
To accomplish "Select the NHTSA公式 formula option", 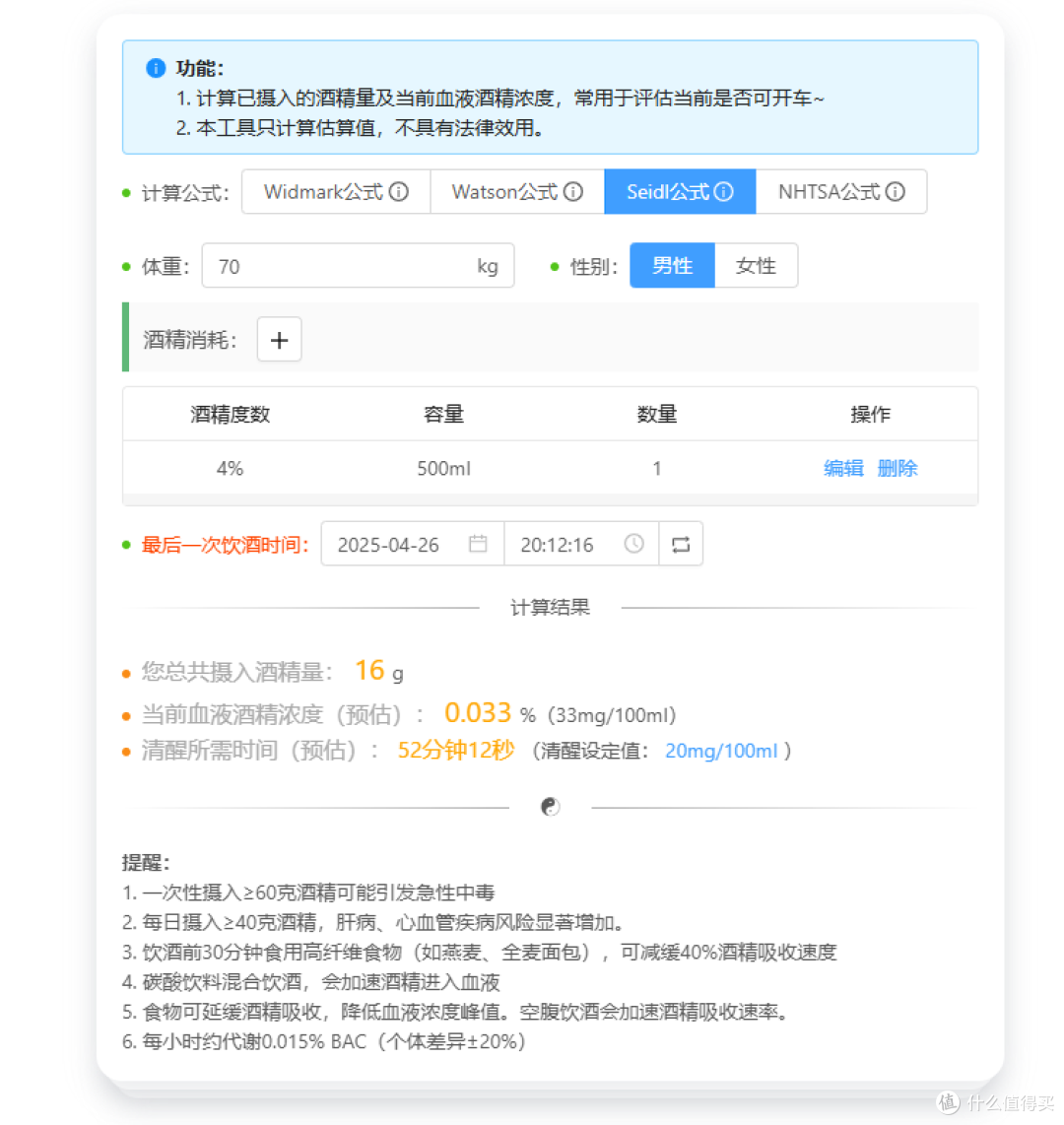I will (x=841, y=191).
